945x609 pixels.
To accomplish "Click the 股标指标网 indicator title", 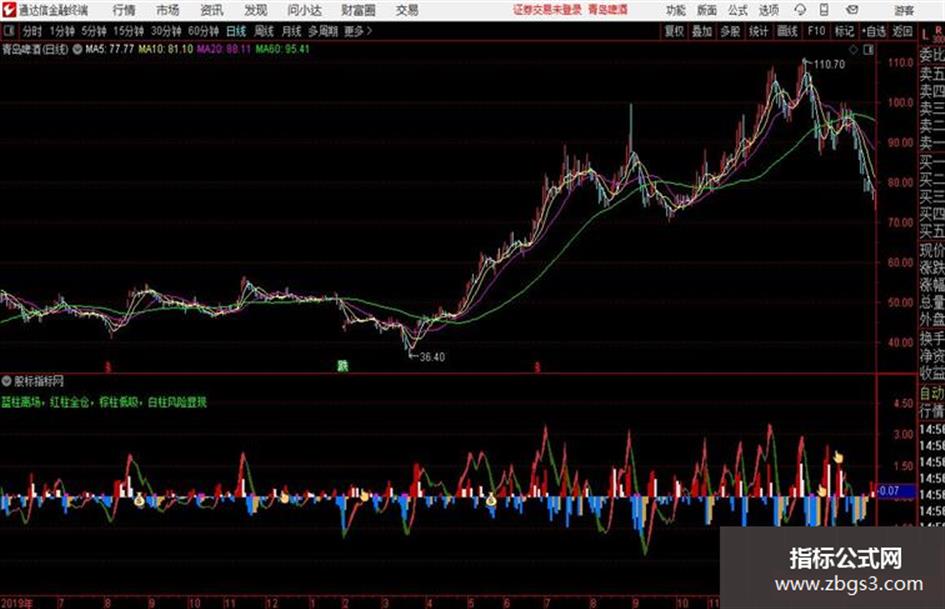I will click(39, 381).
